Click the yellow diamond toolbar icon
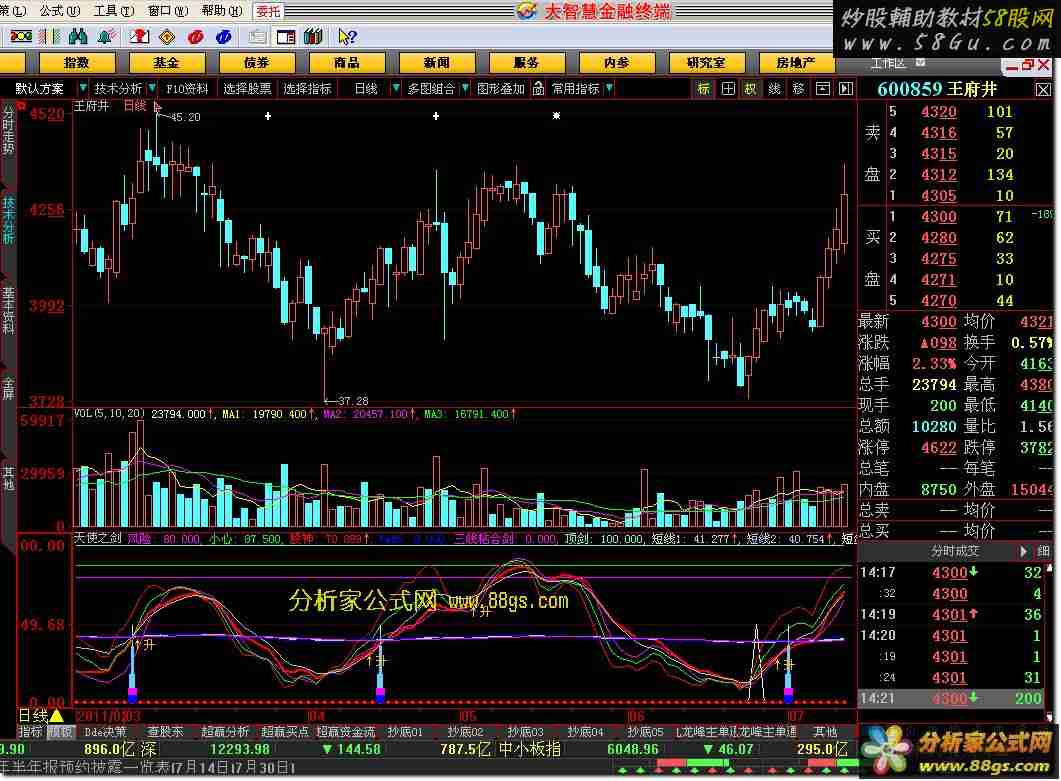The width and height of the screenshot is (1061, 781). (x=167, y=37)
